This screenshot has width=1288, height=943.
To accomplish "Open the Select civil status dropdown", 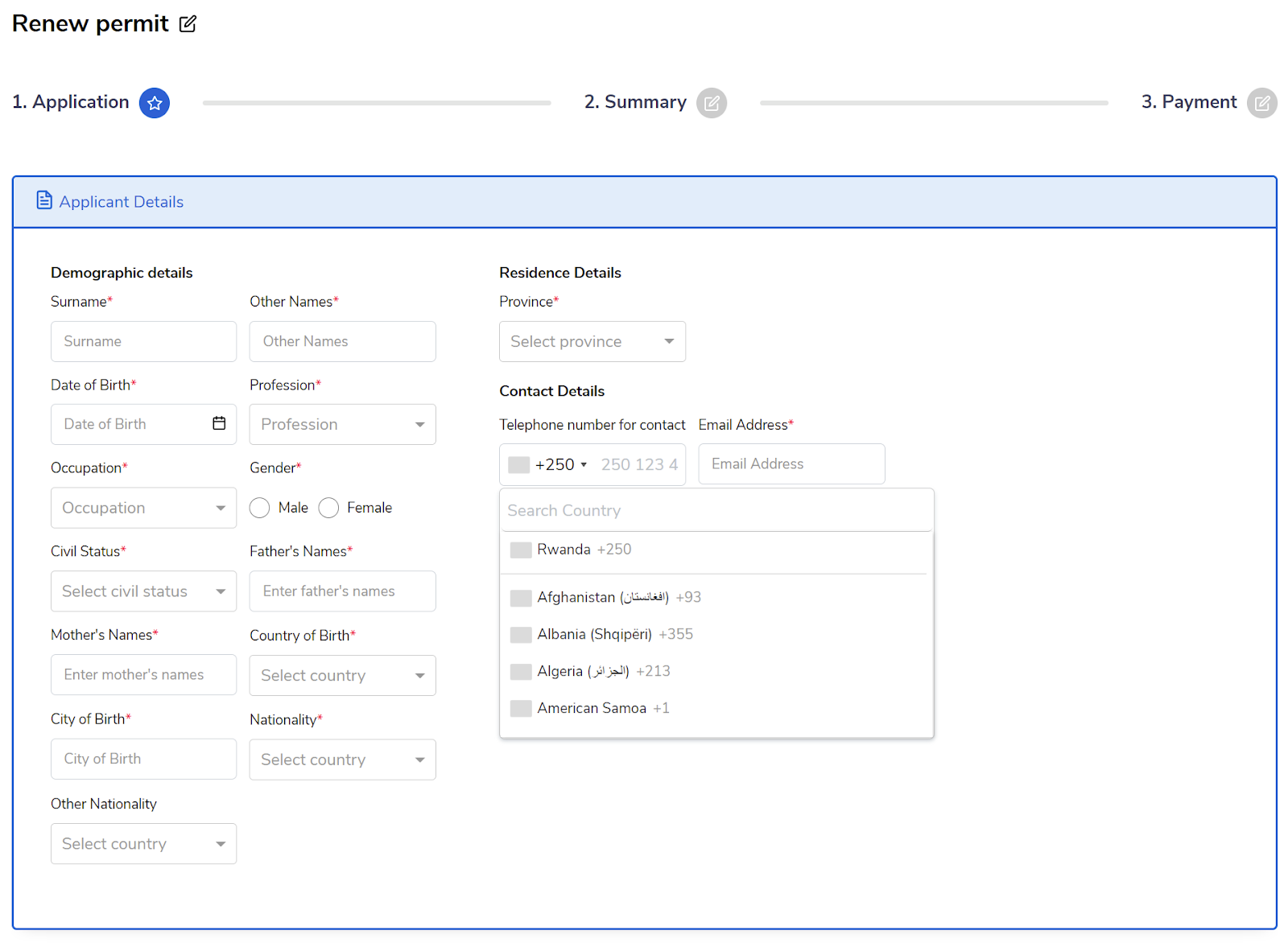I will click(x=143, y=591).
